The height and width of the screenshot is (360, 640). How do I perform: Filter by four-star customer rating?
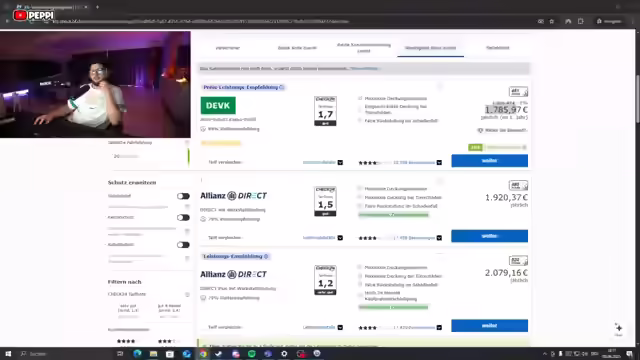click(126, 341)
